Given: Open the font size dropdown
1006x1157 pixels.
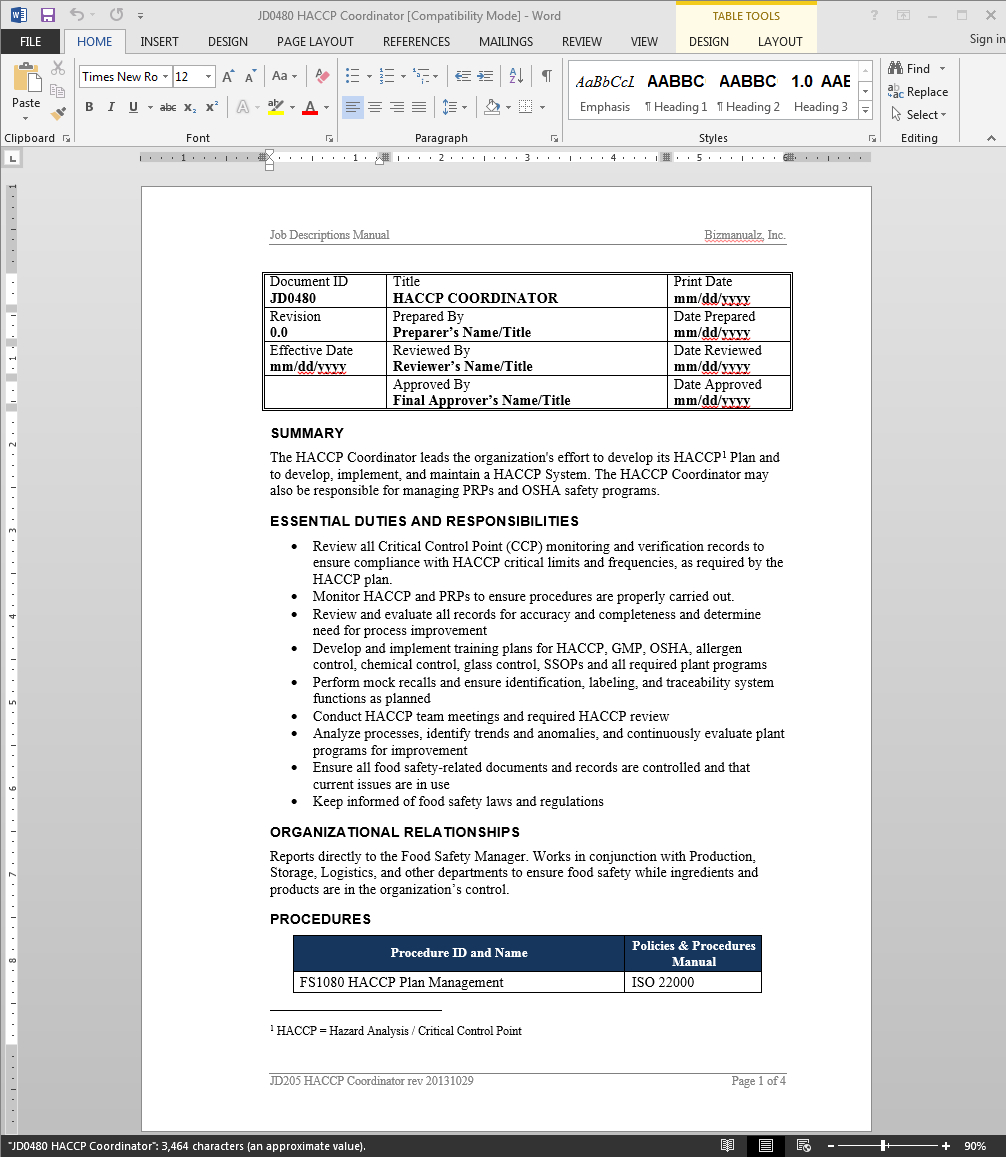Looking at the screenshot, I should (209, 77).
